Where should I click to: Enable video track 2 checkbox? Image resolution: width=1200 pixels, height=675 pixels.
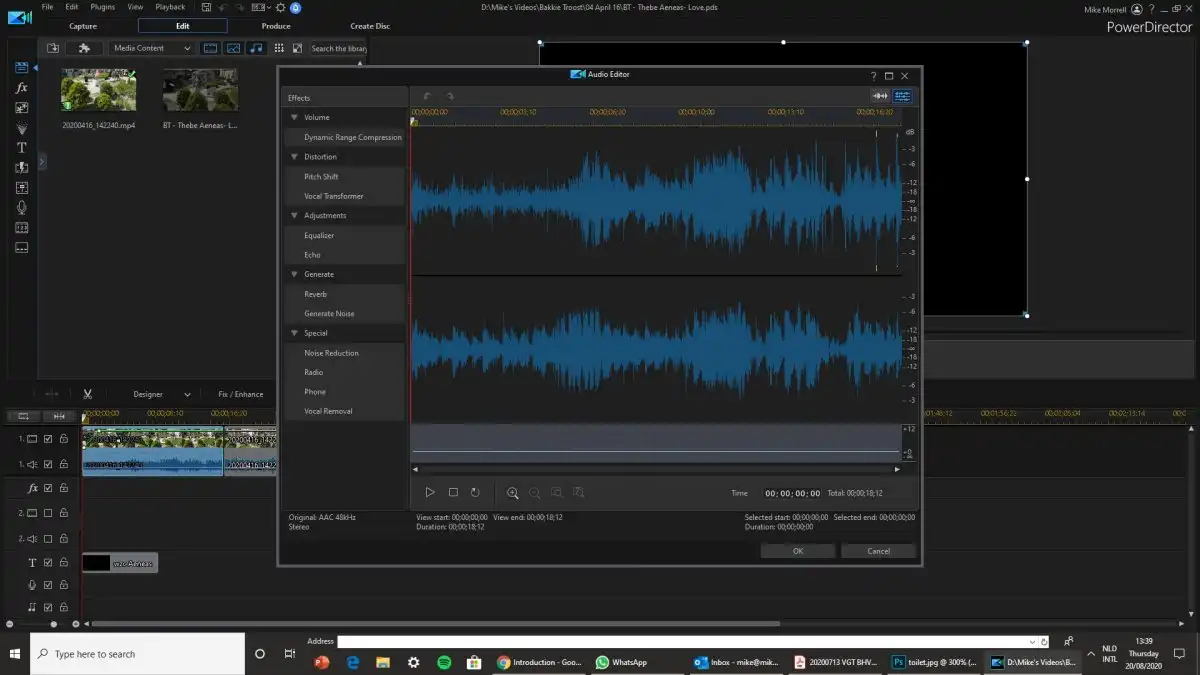coord(48,513)
